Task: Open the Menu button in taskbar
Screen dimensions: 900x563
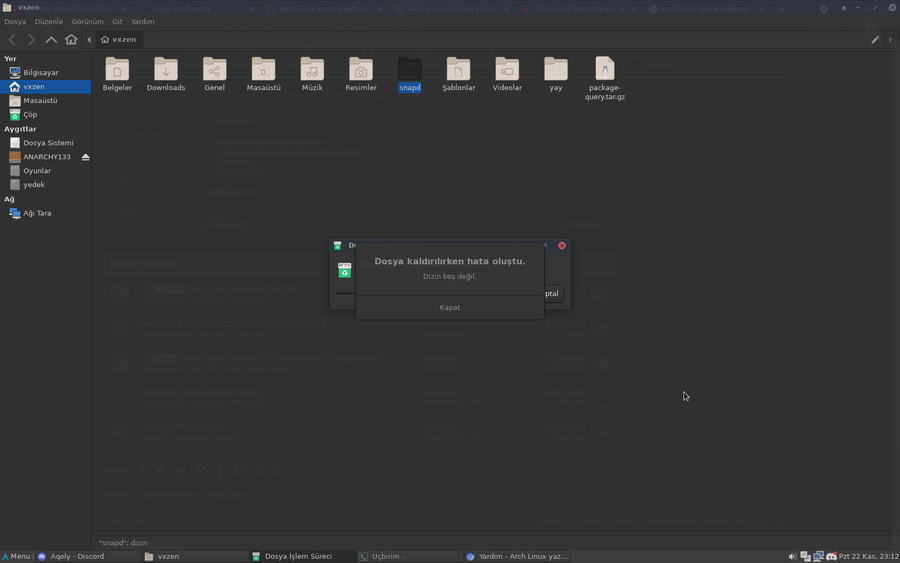Action: point(16,556)
